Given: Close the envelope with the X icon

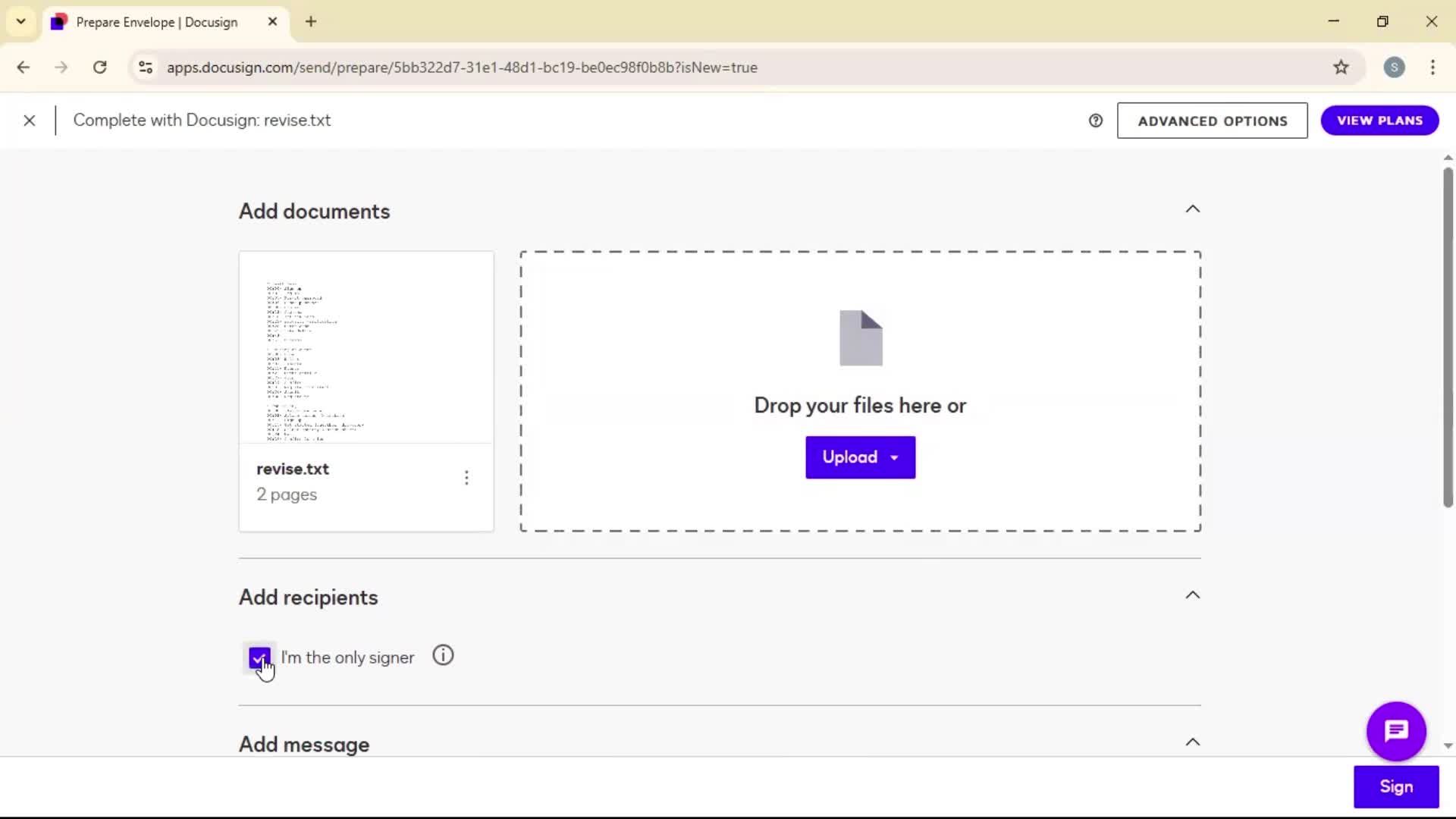Looking at the screenshot, I should [x=30, y=121].
